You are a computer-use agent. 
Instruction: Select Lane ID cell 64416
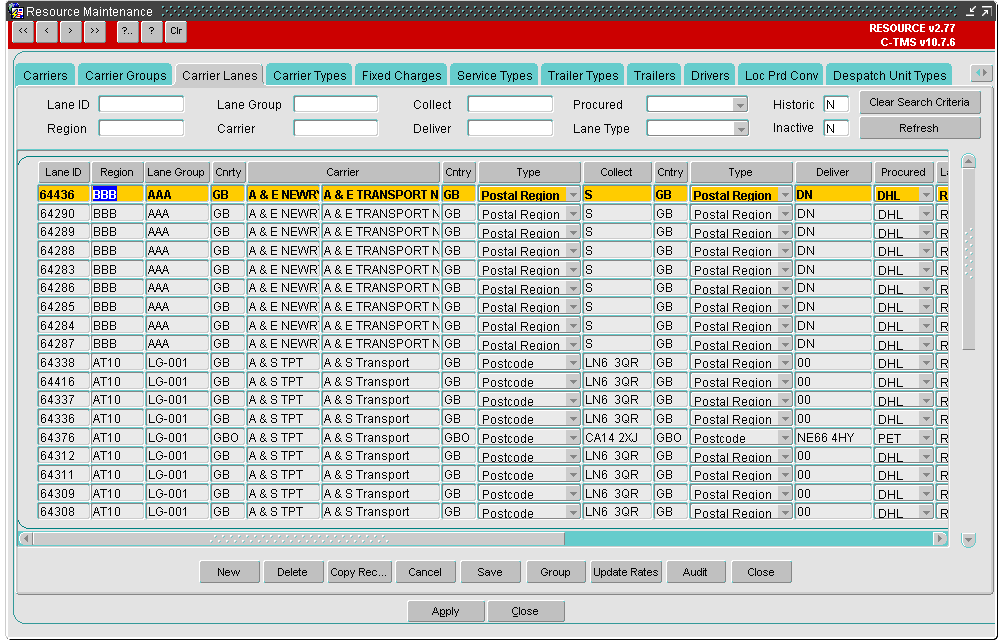pyautogui.click(x=64, y=382)
